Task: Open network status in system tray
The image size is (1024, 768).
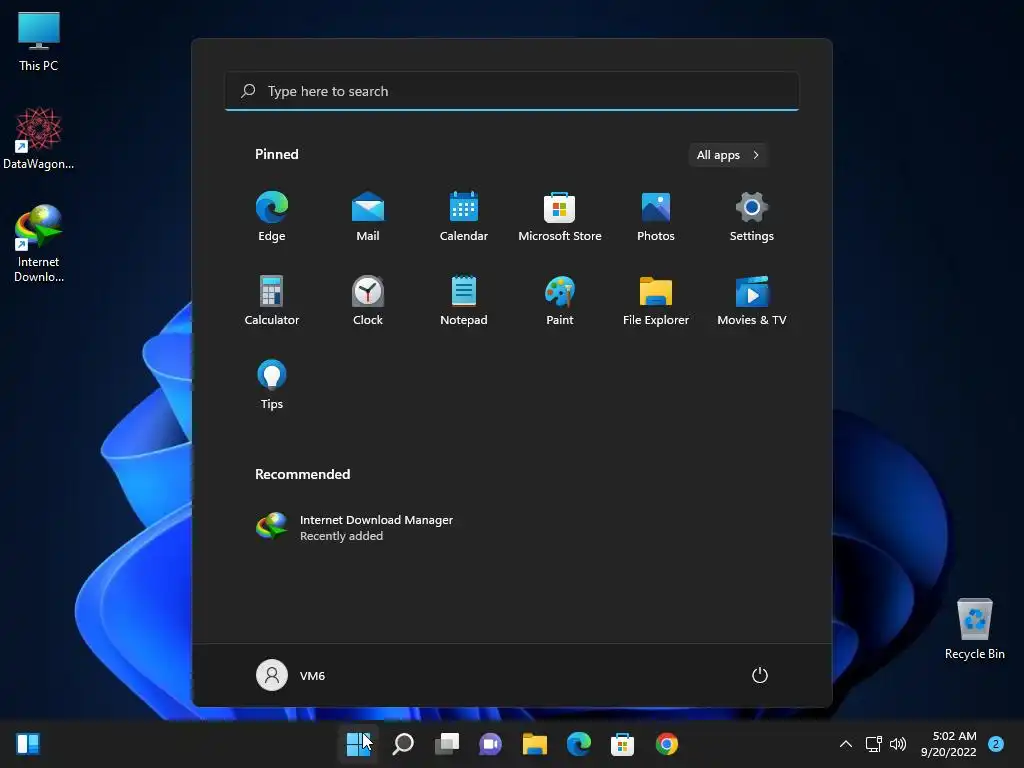Action: click(874, 744)
